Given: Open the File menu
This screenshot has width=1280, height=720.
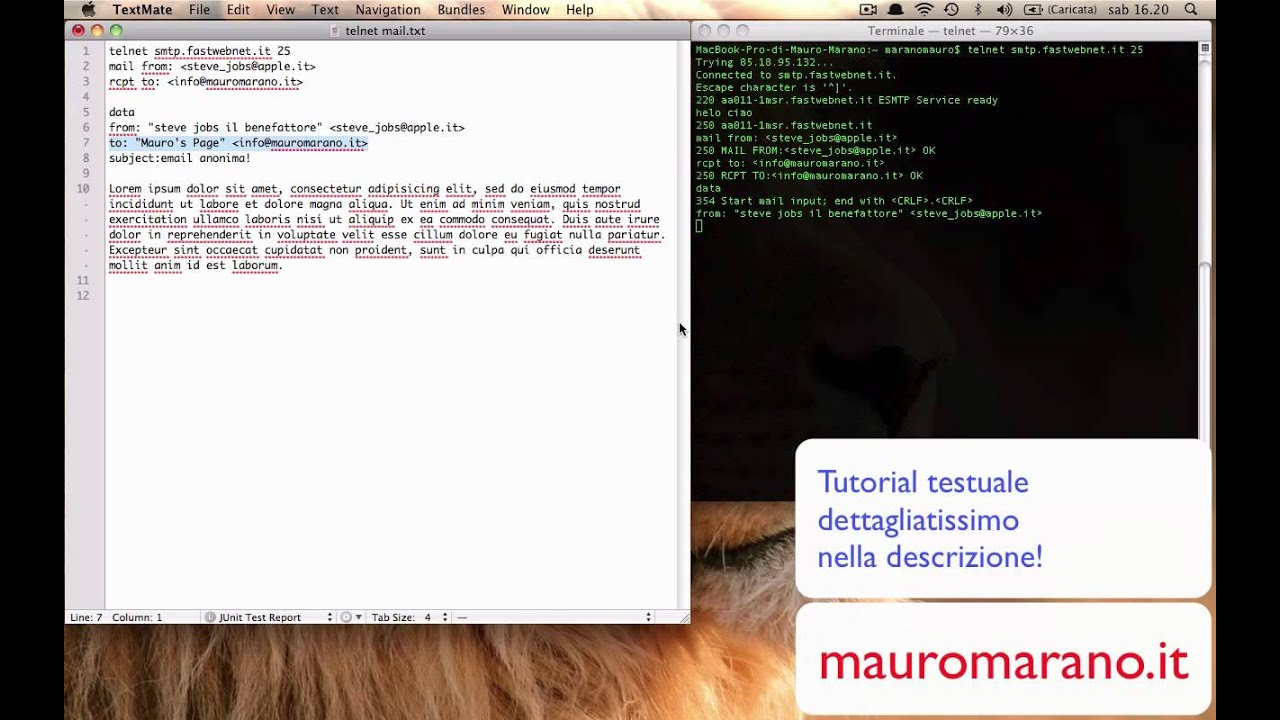Looking at the screenshot, I should (199, 9).
